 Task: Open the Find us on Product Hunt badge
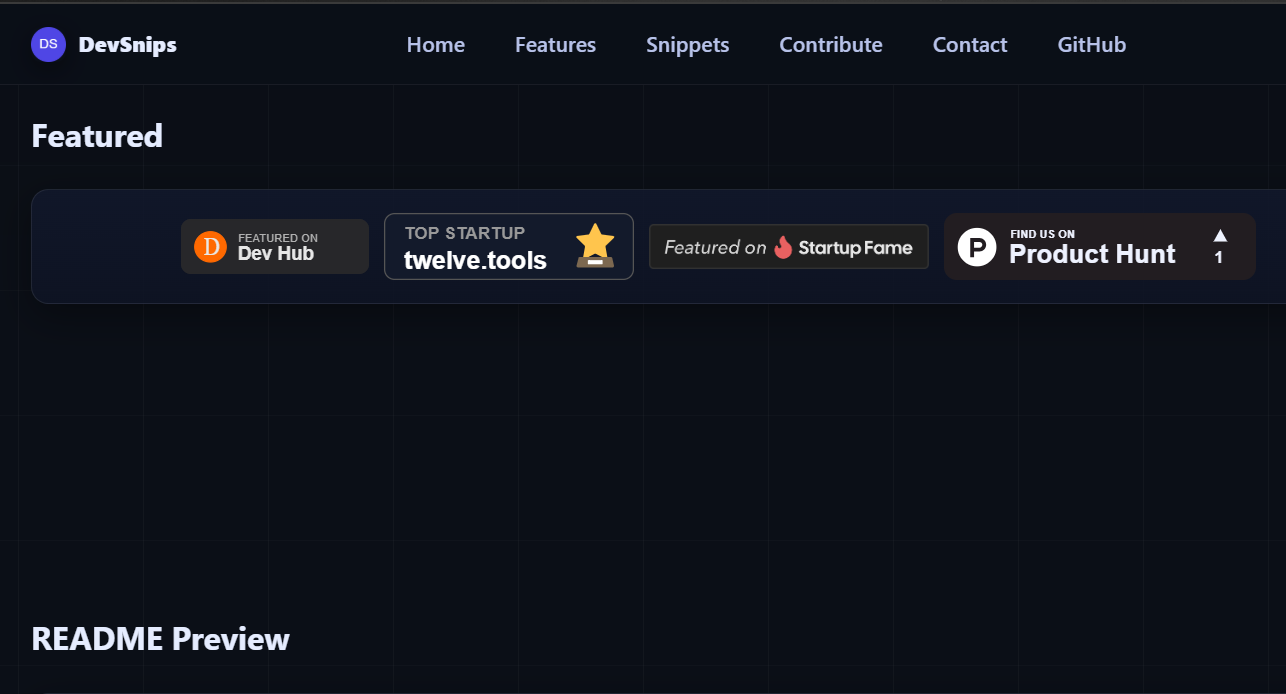[x=1100, y=246]
